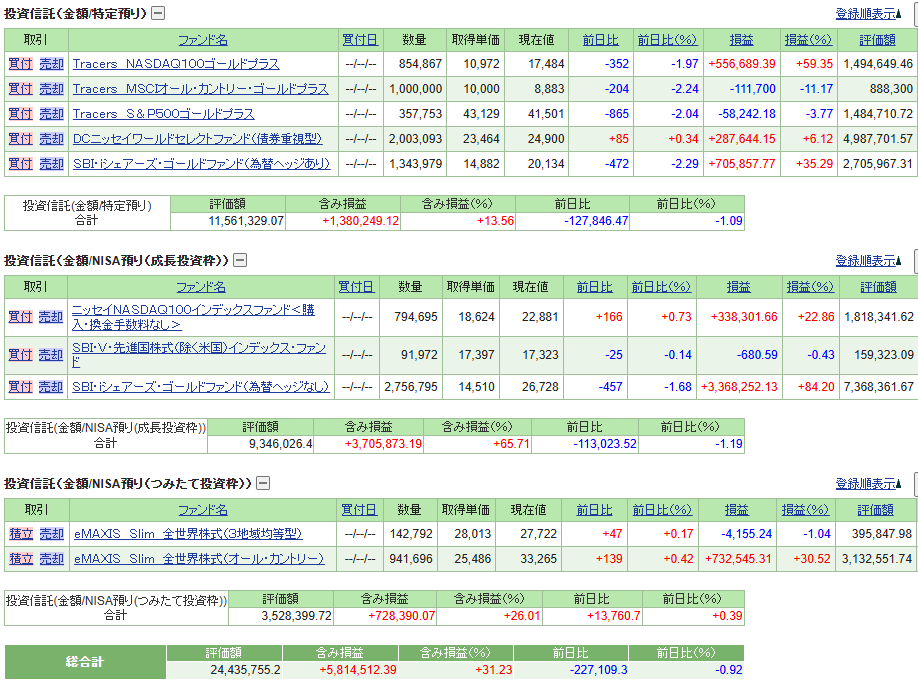This screenshot has width=918, height=684.
Task: Open Tracers MSCIオール・カントリー・ゴールドプラス link
Action: pos(200,89)
